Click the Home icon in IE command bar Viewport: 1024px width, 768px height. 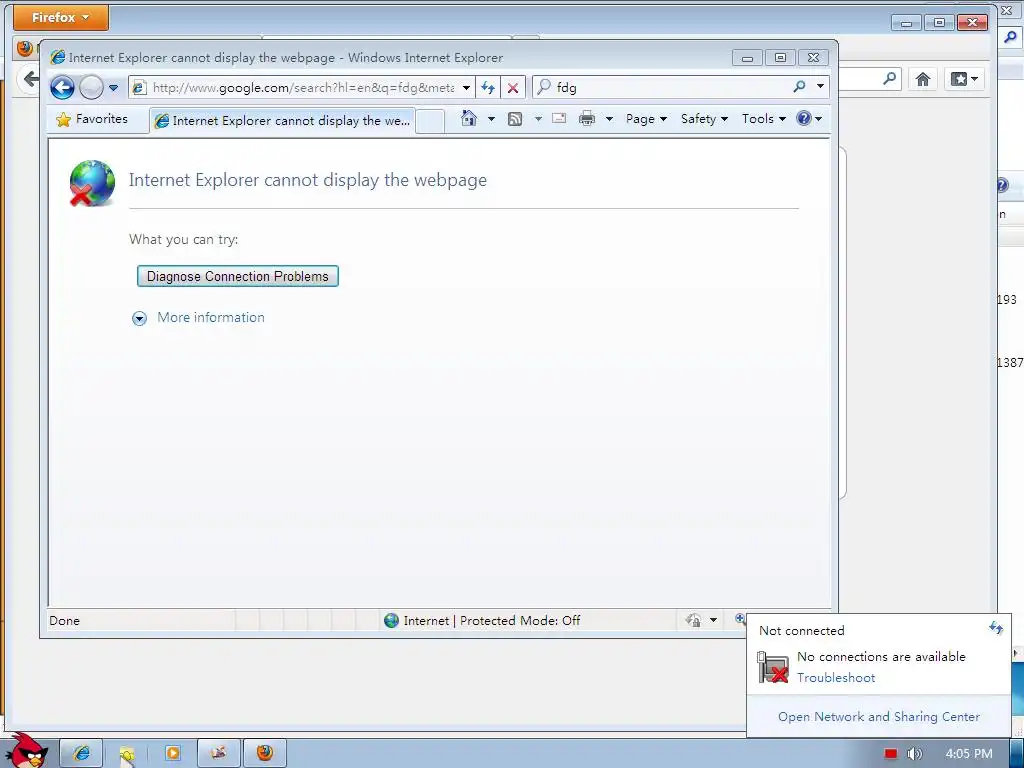468,118
